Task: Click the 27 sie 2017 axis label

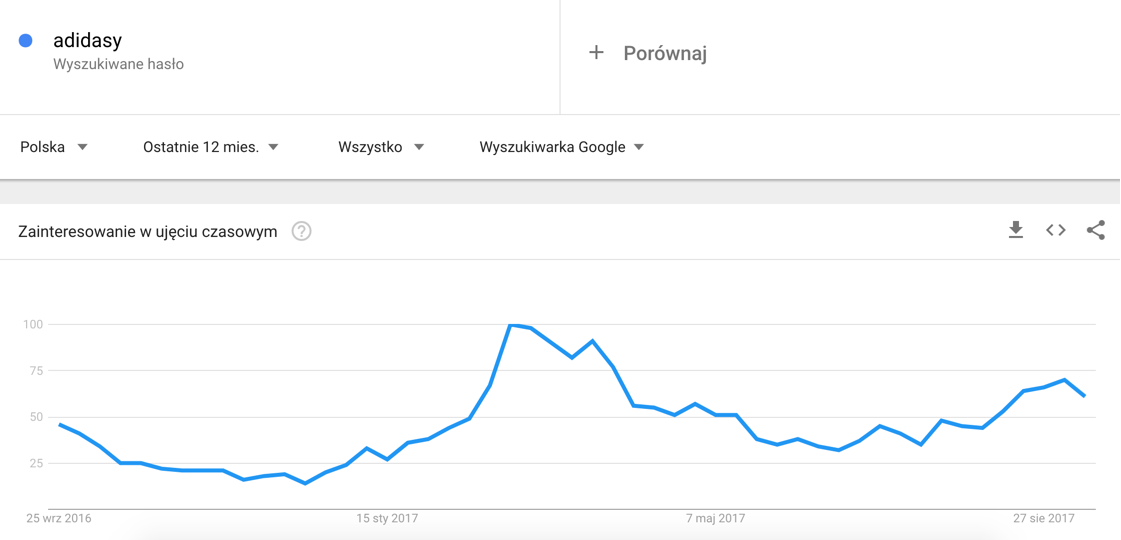Action: (1044, 518)
